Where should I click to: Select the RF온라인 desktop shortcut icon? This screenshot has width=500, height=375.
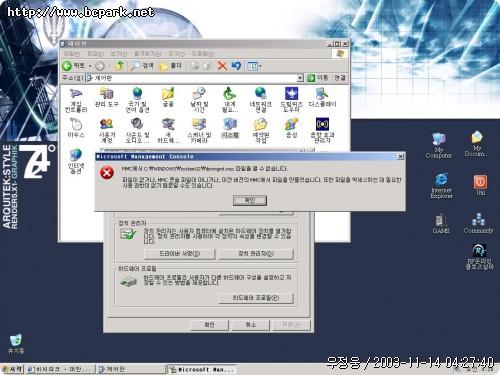[479, 257]
